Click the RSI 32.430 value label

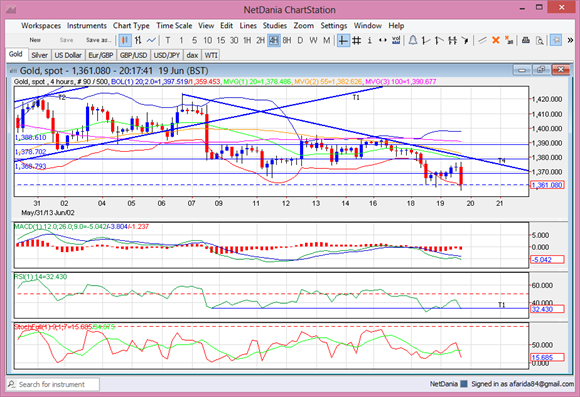[x=547, y=309]
